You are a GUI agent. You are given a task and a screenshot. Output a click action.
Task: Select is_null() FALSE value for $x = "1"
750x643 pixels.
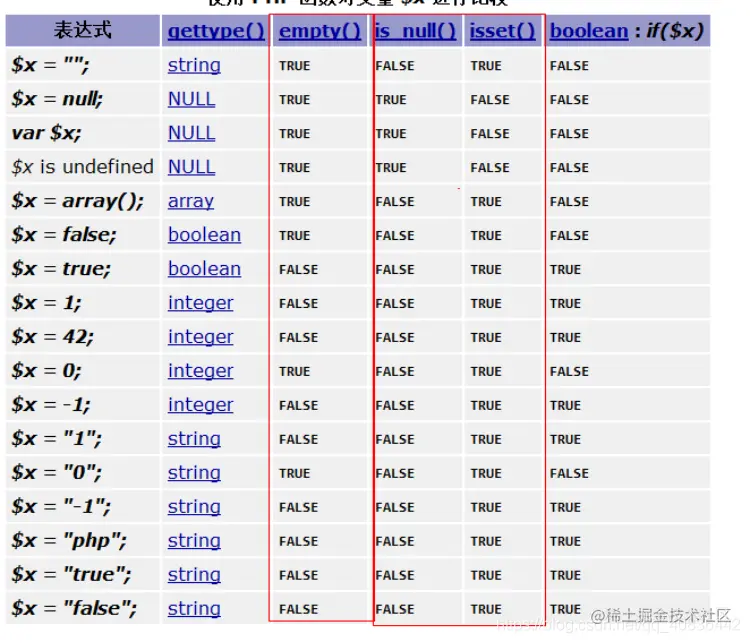pyautogui.click(x=395, y=439)
